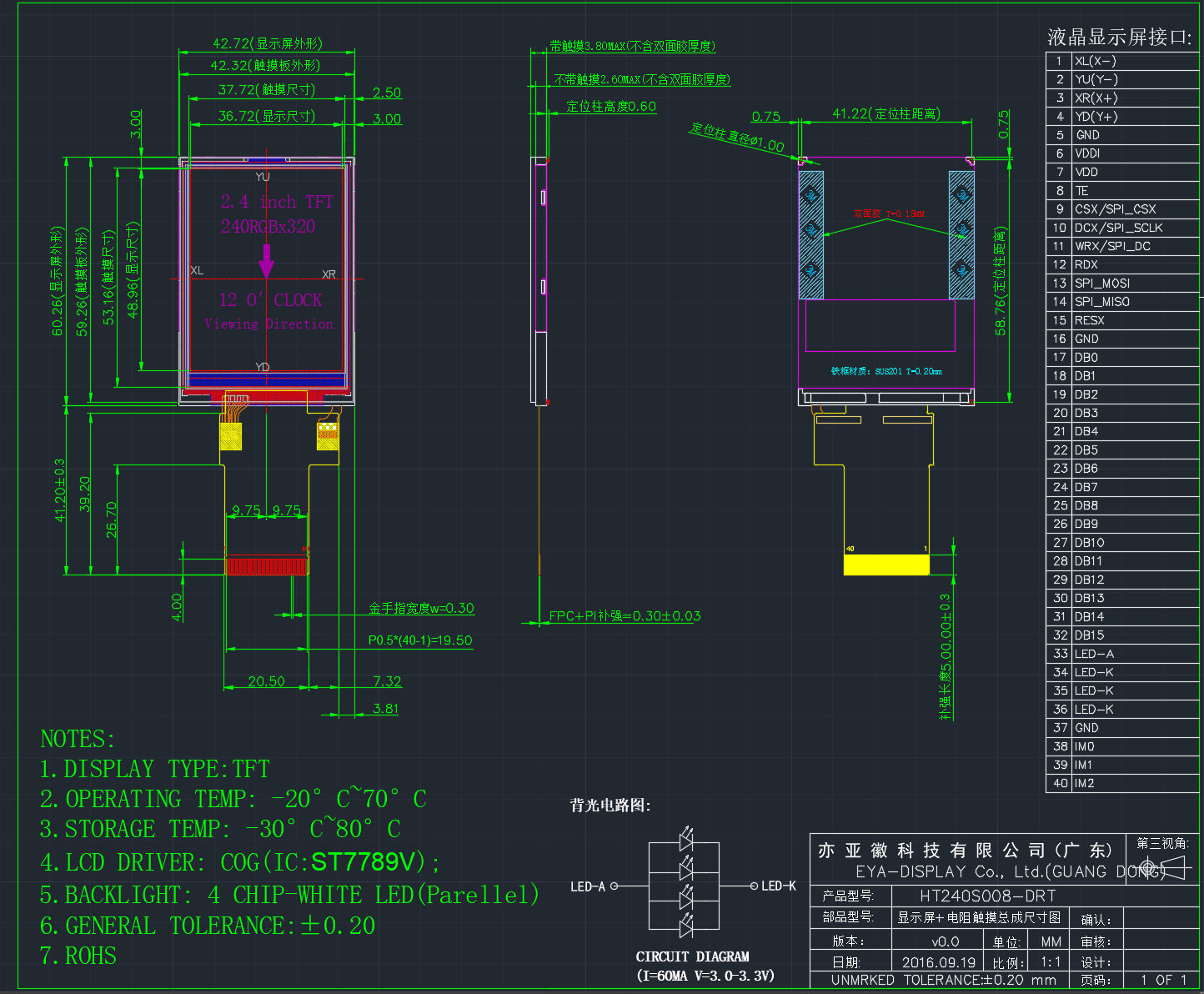
Task: Click the "240RGBx320" resolution label
Action: [268, 226]
